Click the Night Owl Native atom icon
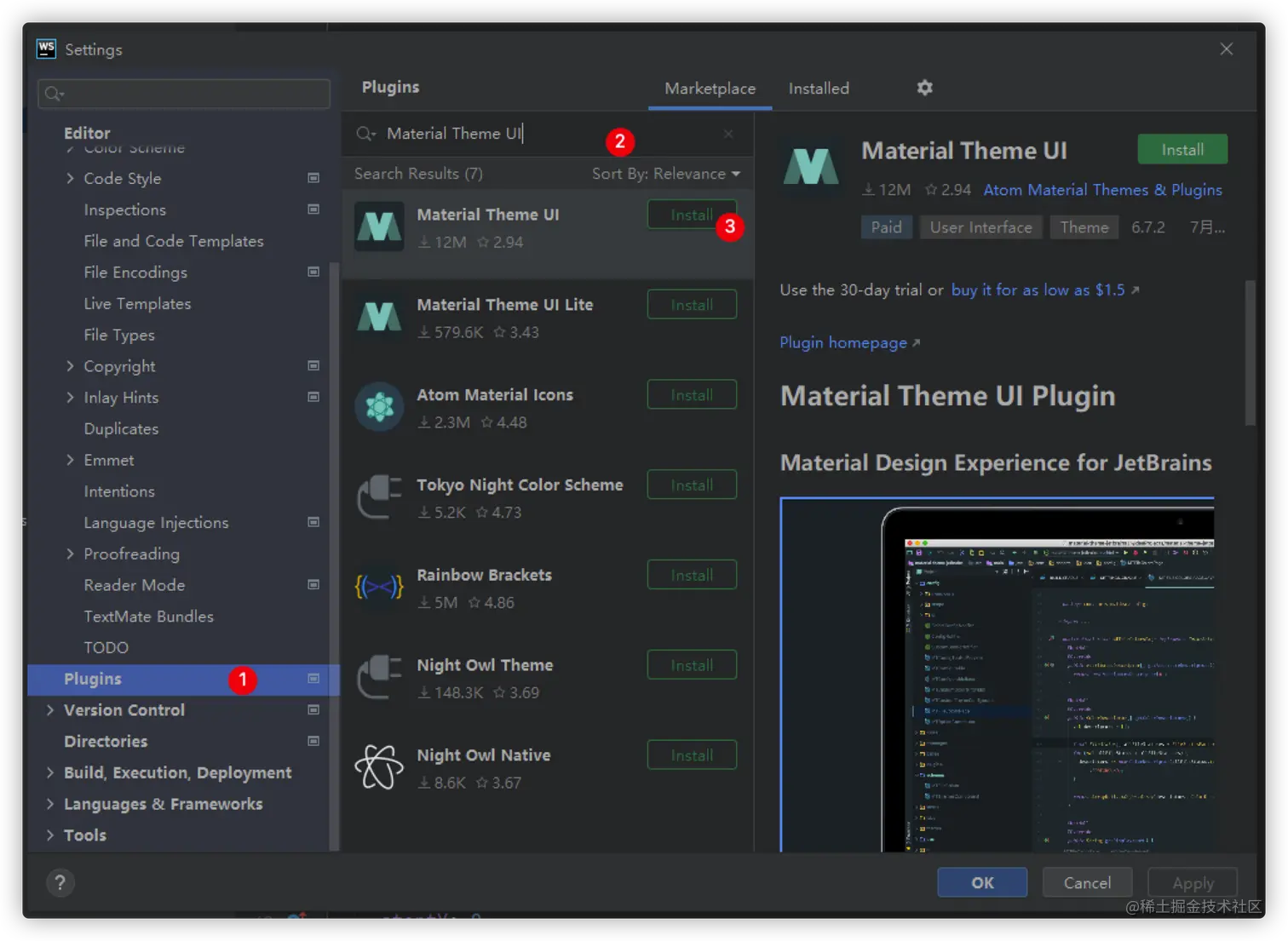The height and width of the screenshot is (941, 1288). point(379,766)
